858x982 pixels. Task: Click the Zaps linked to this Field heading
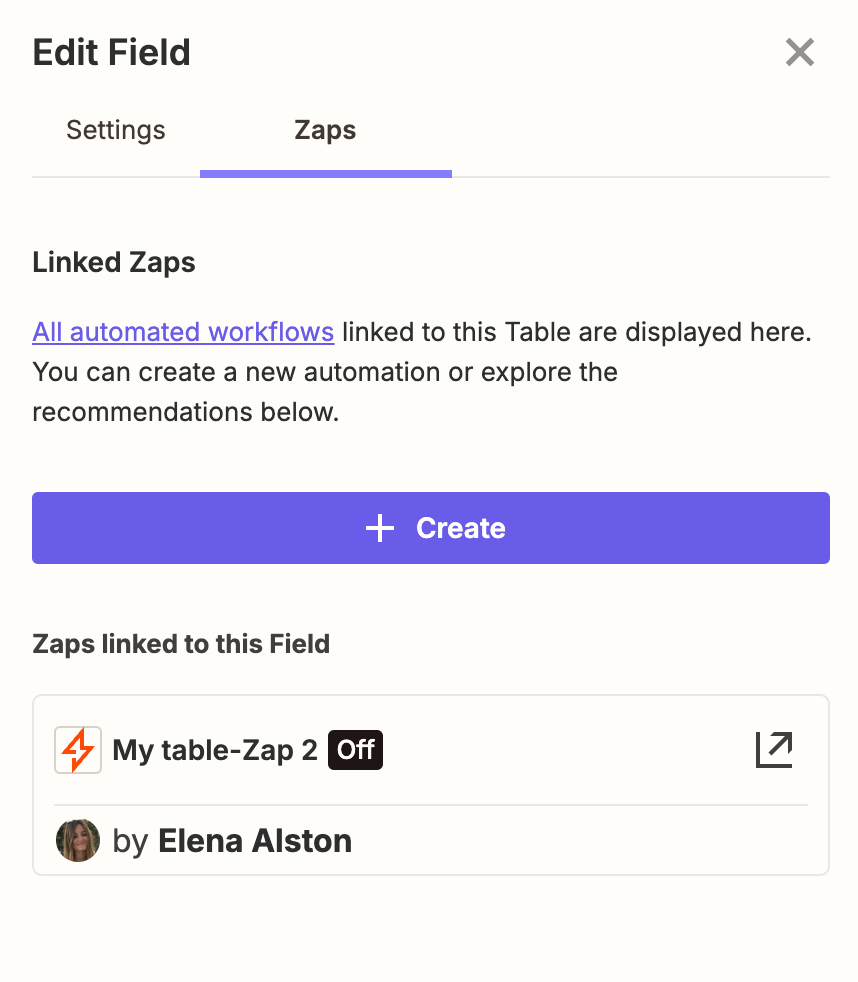click(x=181, y=644)
